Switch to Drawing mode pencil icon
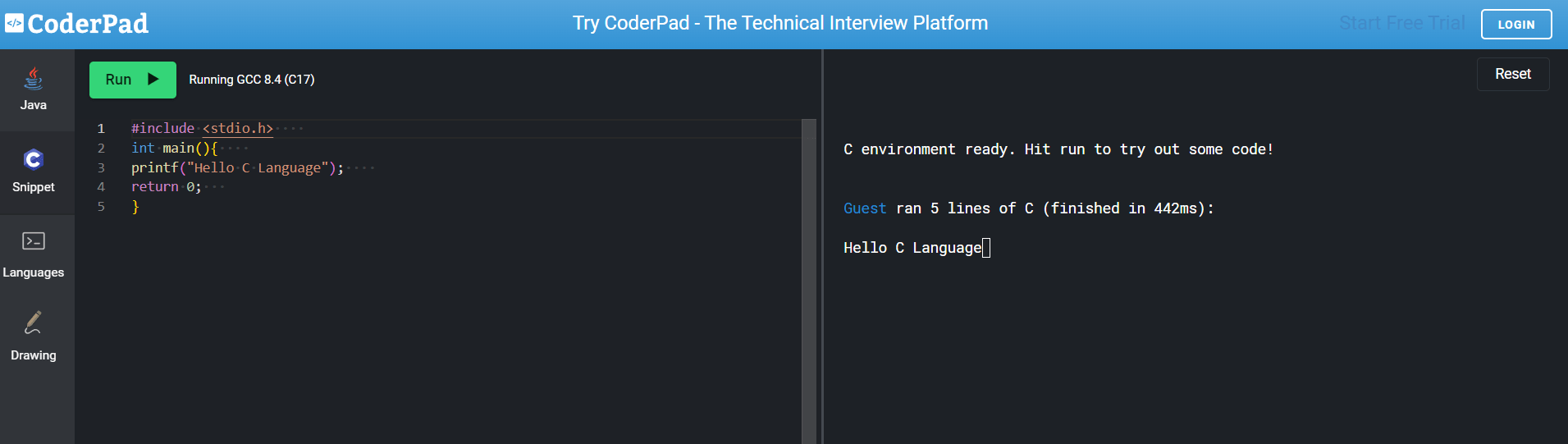 [33, 323]
